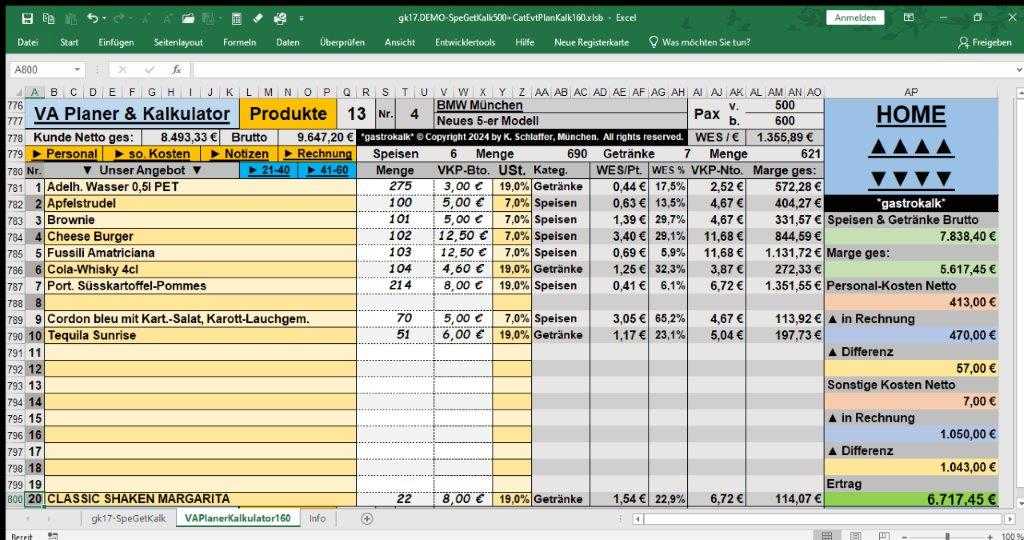Click the Undo arrow icon

[x=92, y=18]
